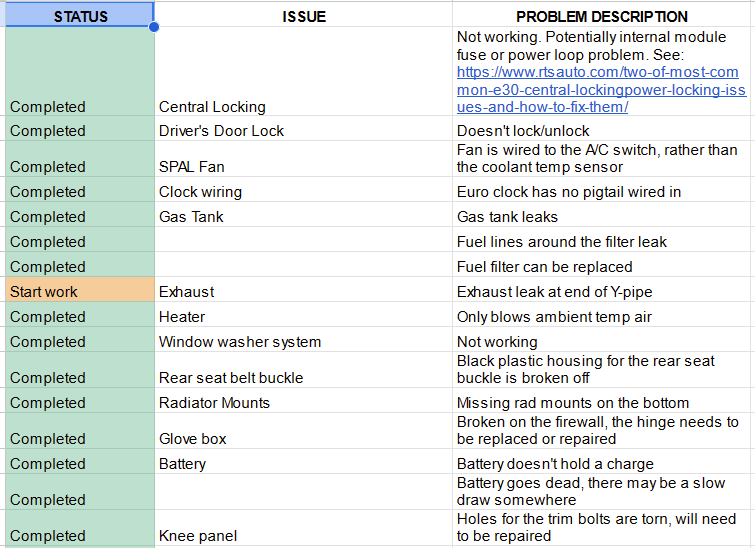This screenshot has width=755, height=548.
Task: Click the PROBLEM DESCRIPTION header cell
Action: click(x=602, y=15)
